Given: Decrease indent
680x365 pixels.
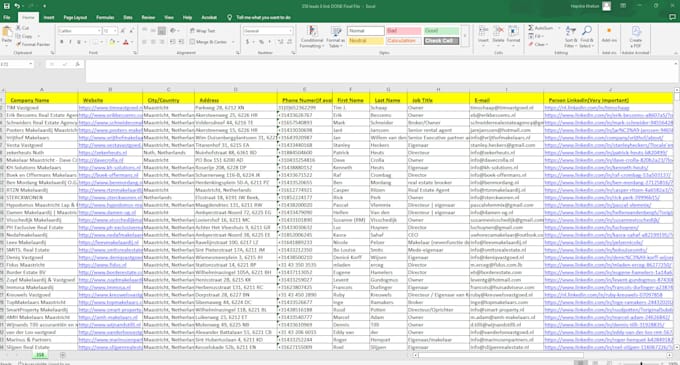Looking at the screenshot, I should 172,42.
